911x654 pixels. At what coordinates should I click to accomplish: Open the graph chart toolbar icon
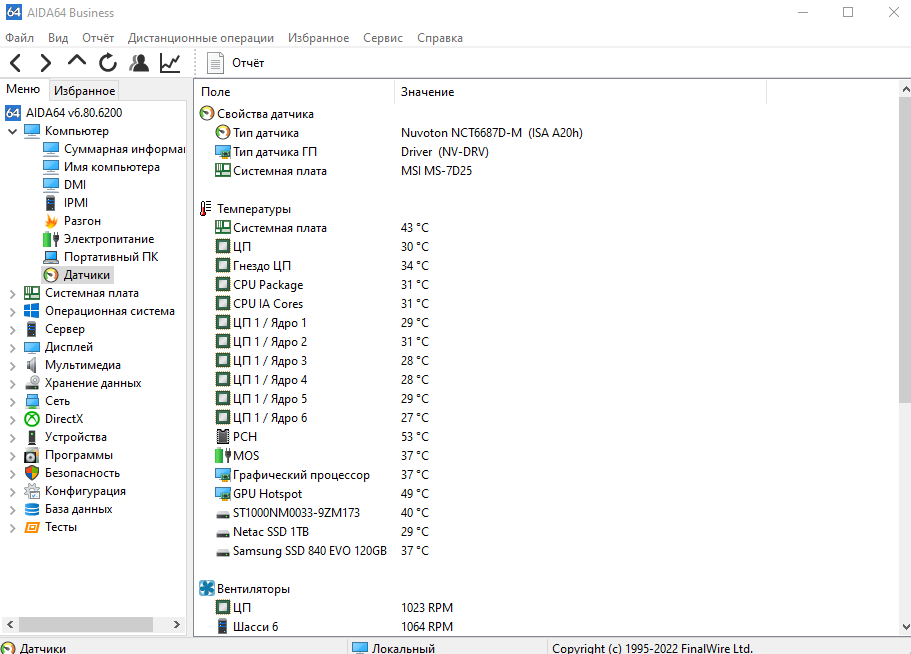pos(170,63)
